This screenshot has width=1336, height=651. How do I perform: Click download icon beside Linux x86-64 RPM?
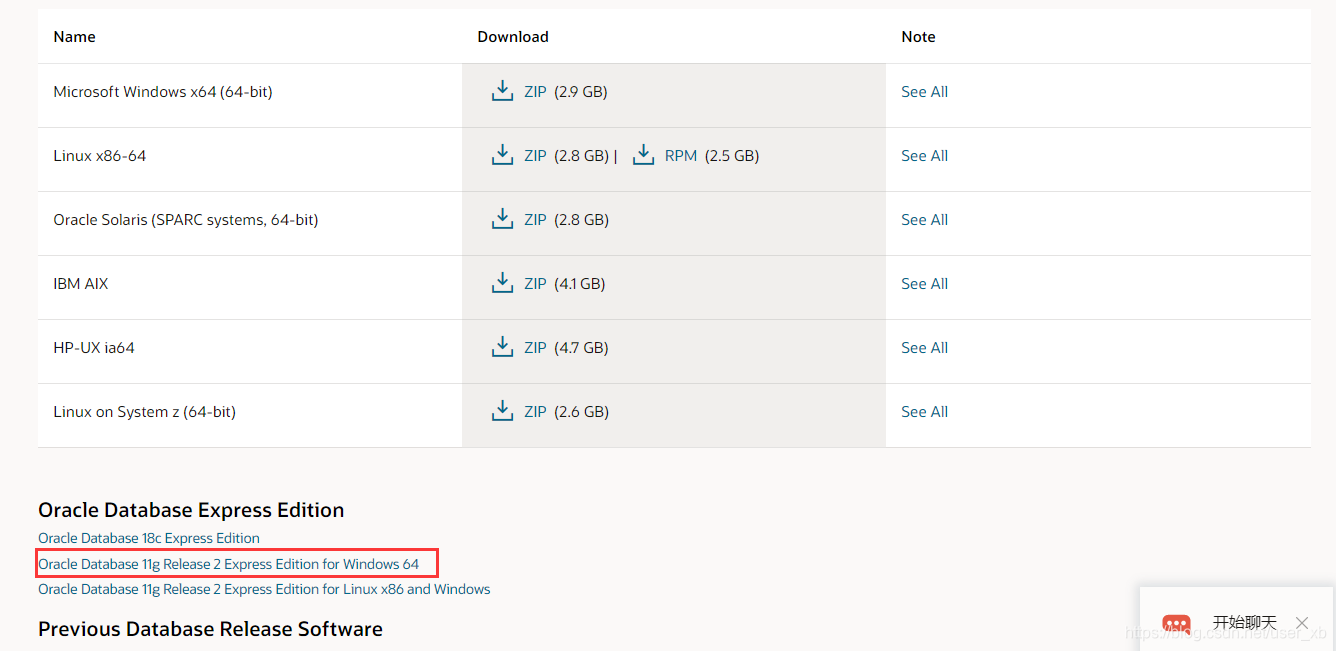[643, 155]
